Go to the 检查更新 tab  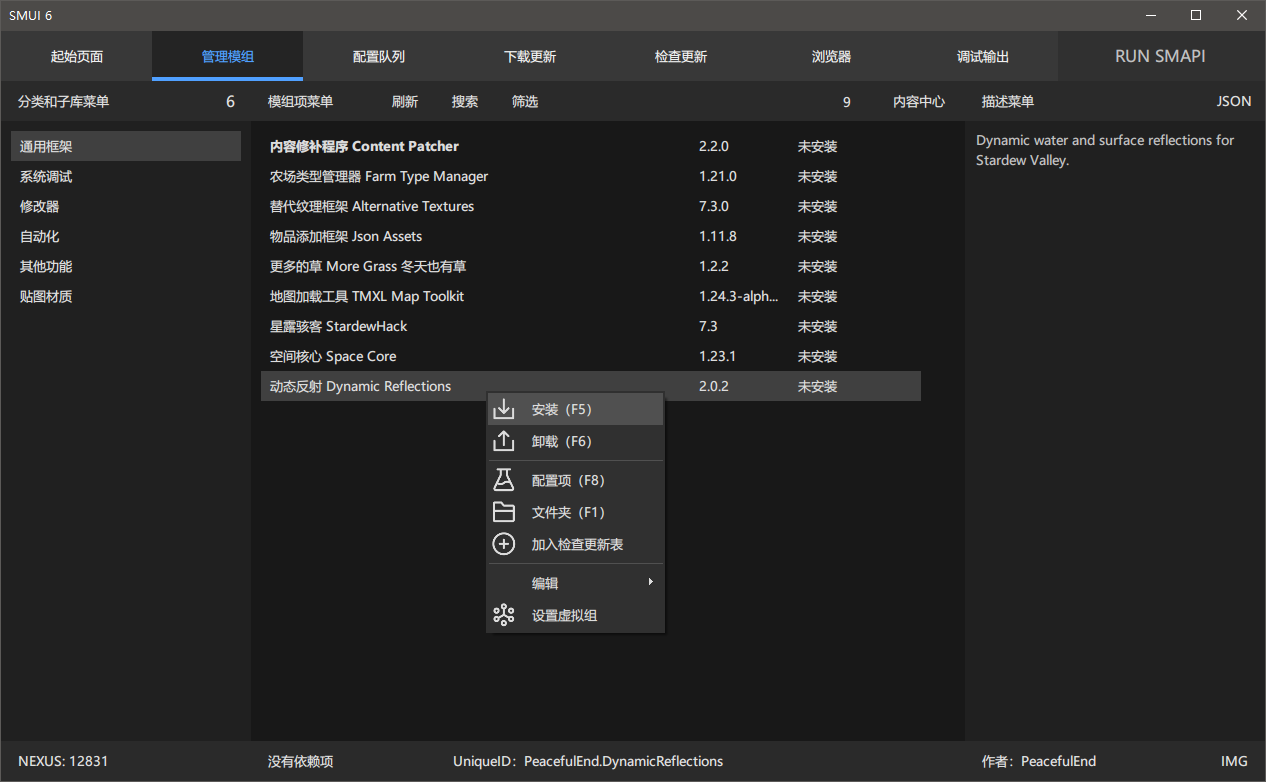[681, 56]
